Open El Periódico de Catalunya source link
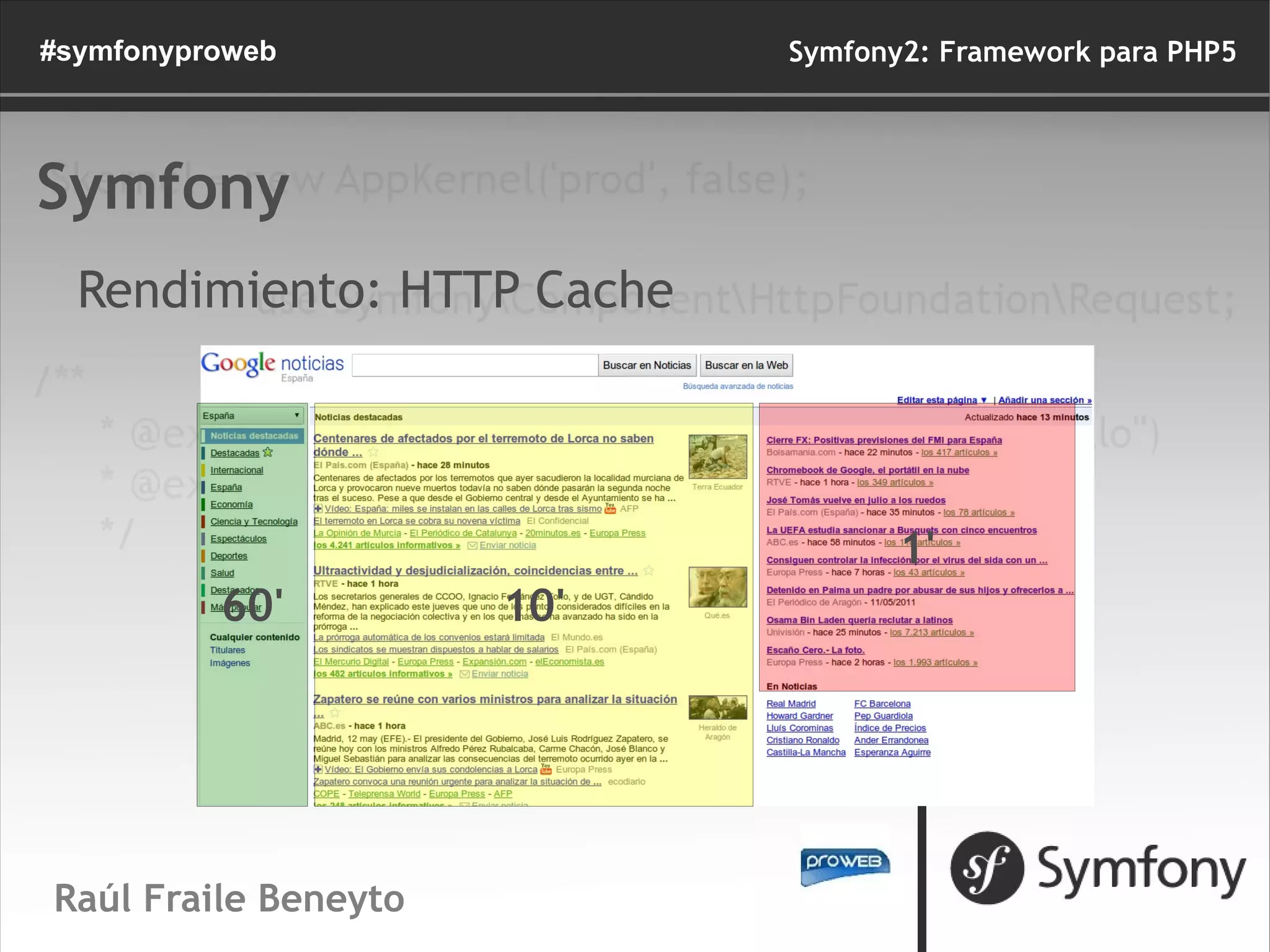This screenshot has width=1270, height=952. point(463,533)
